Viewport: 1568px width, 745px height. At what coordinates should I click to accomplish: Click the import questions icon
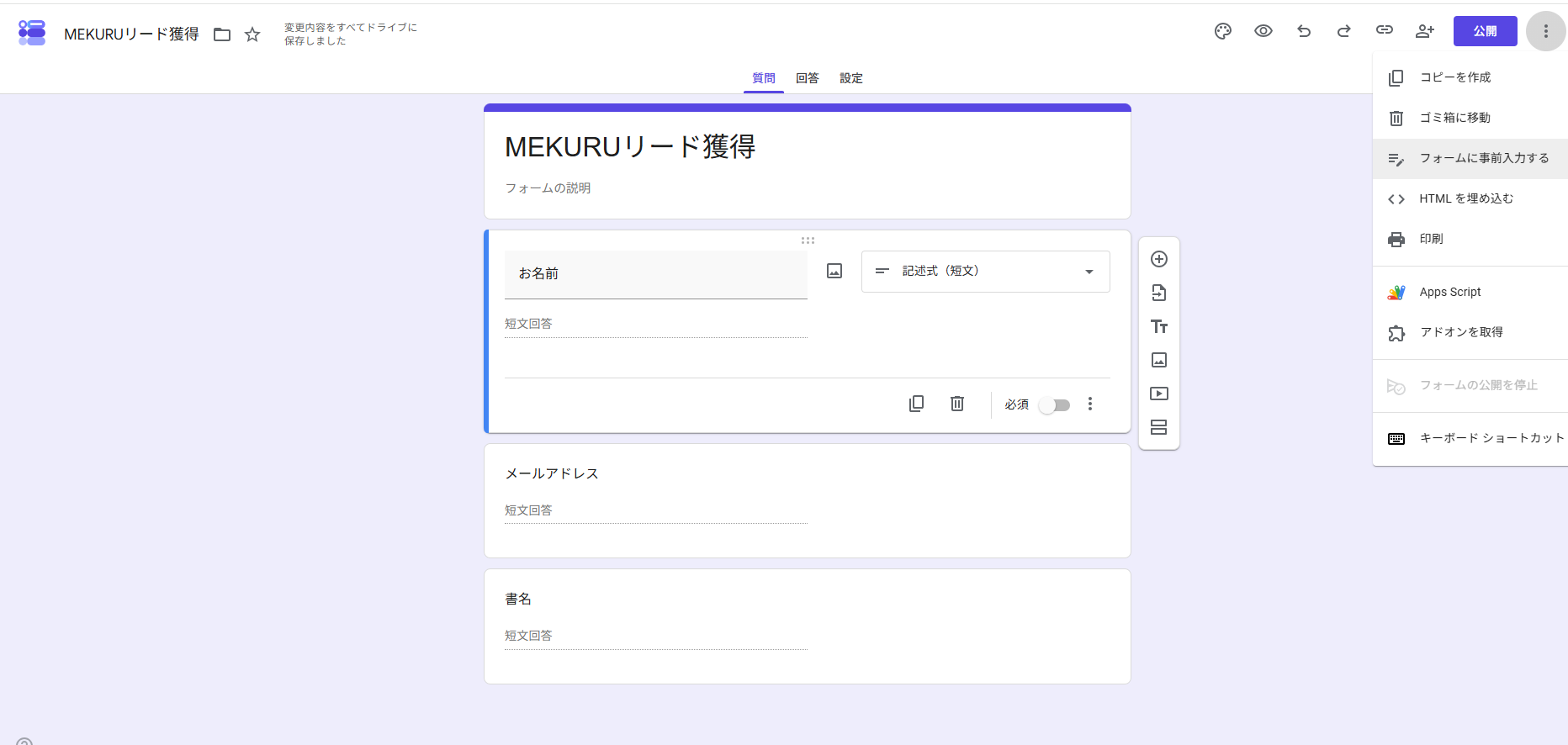pos(1159,293)
